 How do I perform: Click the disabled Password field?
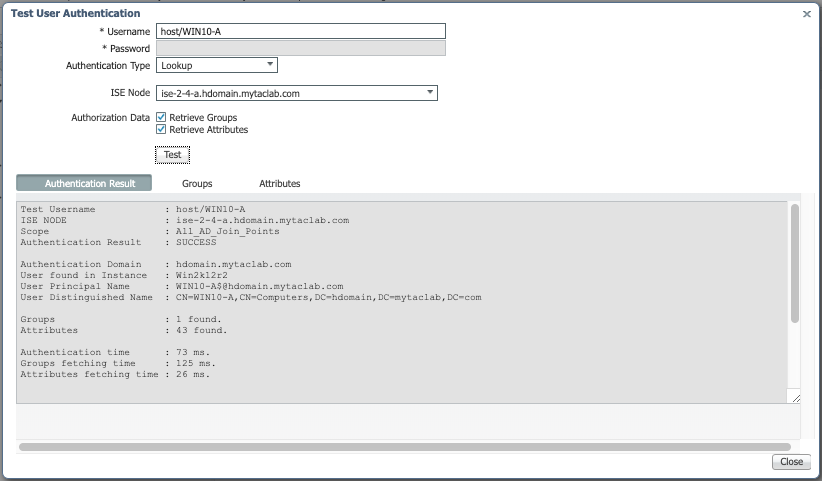(x=301, y=48)
